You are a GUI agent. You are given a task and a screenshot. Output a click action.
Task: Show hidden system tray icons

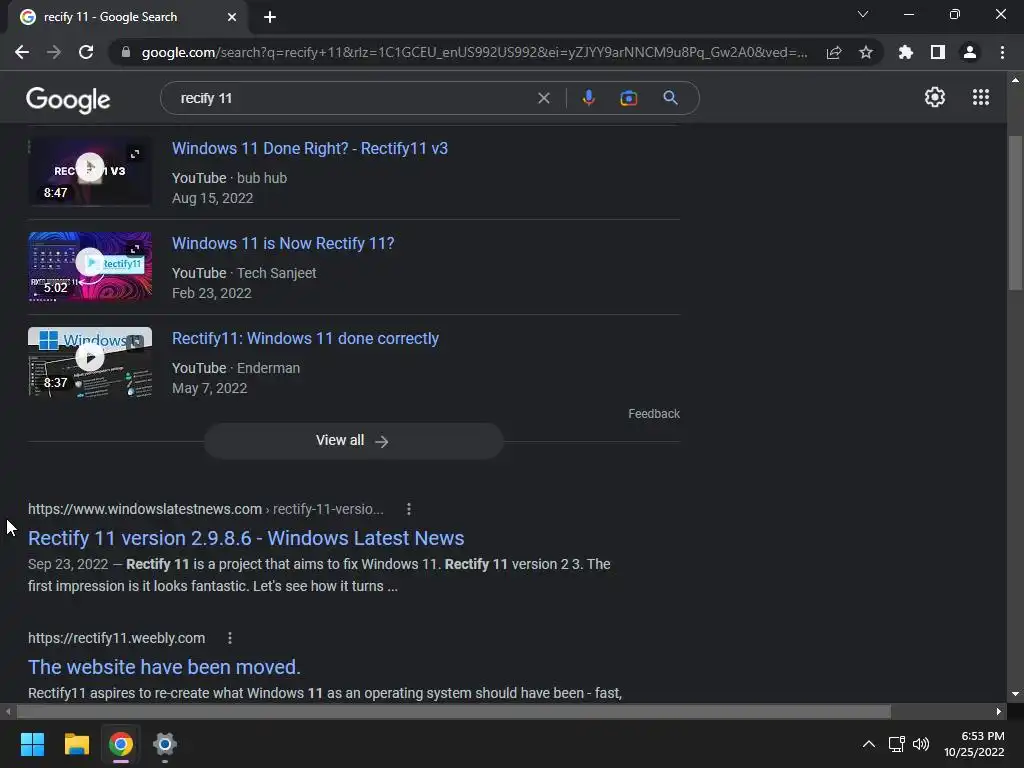(869, 744)
